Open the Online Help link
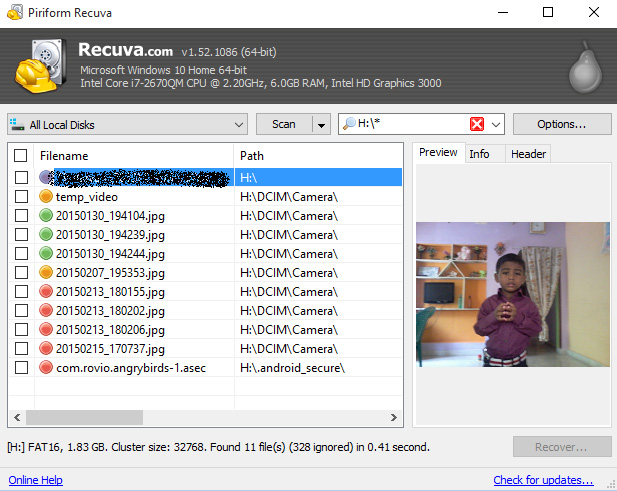 (35, 480)
